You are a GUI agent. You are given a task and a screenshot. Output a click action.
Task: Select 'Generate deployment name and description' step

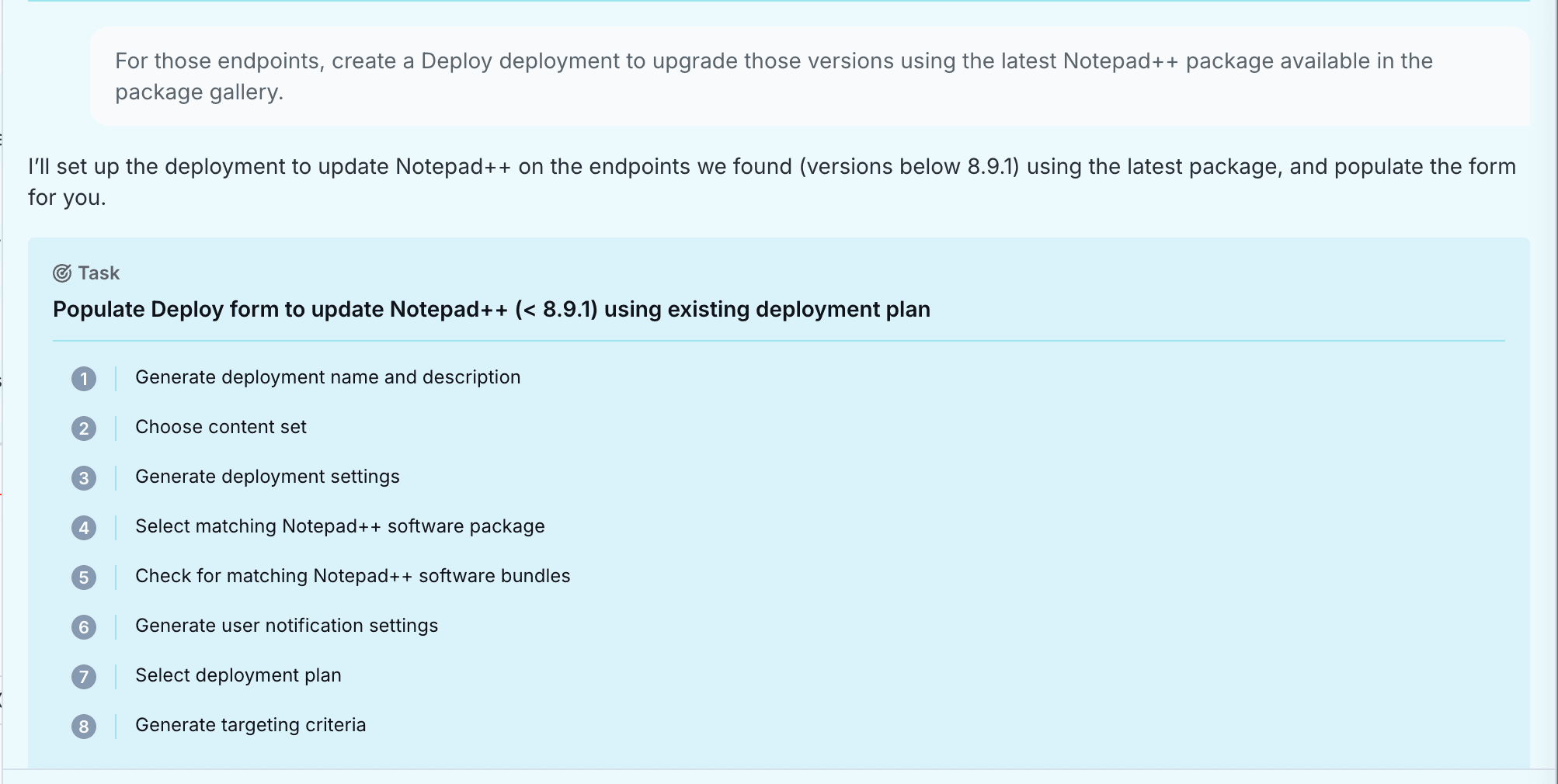pos(328,377)
